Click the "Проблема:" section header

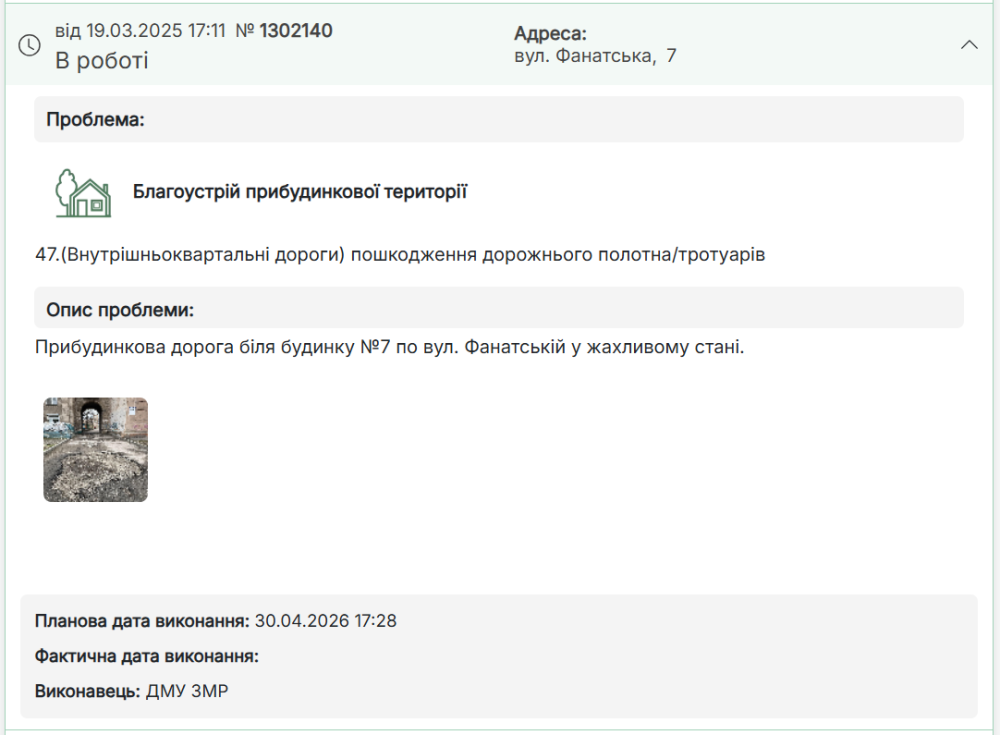(x=499, y=119)
